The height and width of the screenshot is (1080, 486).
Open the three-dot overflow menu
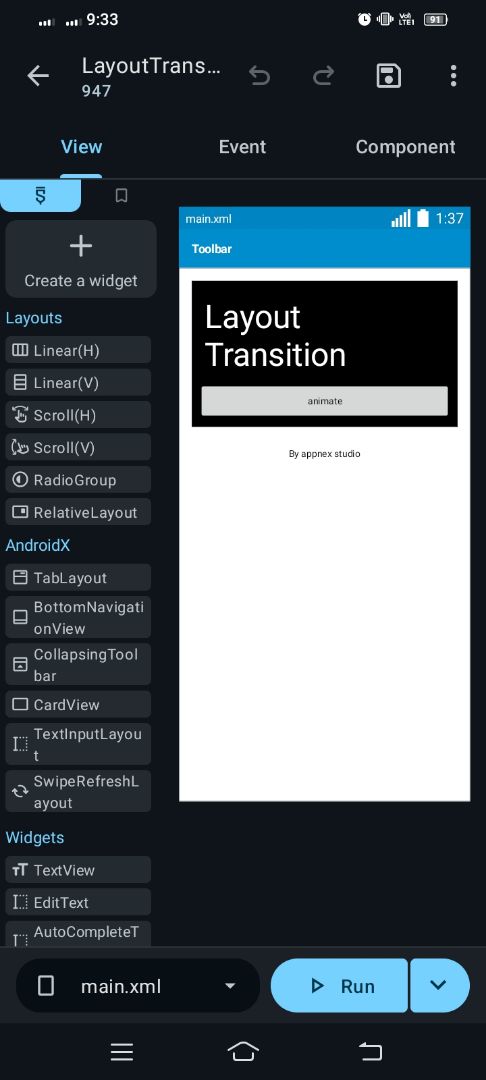453,76
